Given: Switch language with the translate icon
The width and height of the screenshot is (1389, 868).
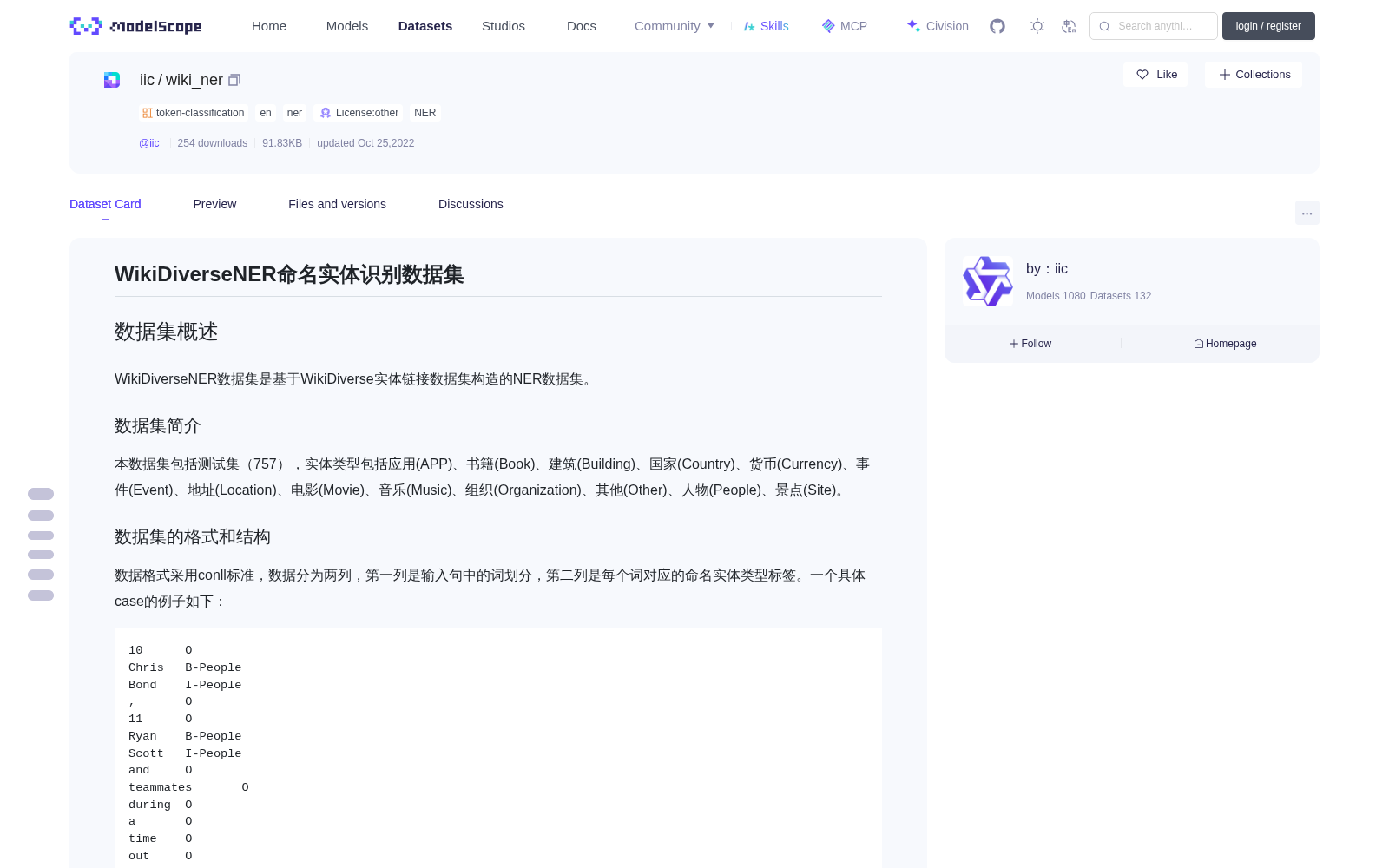Looking at the screenshot, I should [1069, 26].
